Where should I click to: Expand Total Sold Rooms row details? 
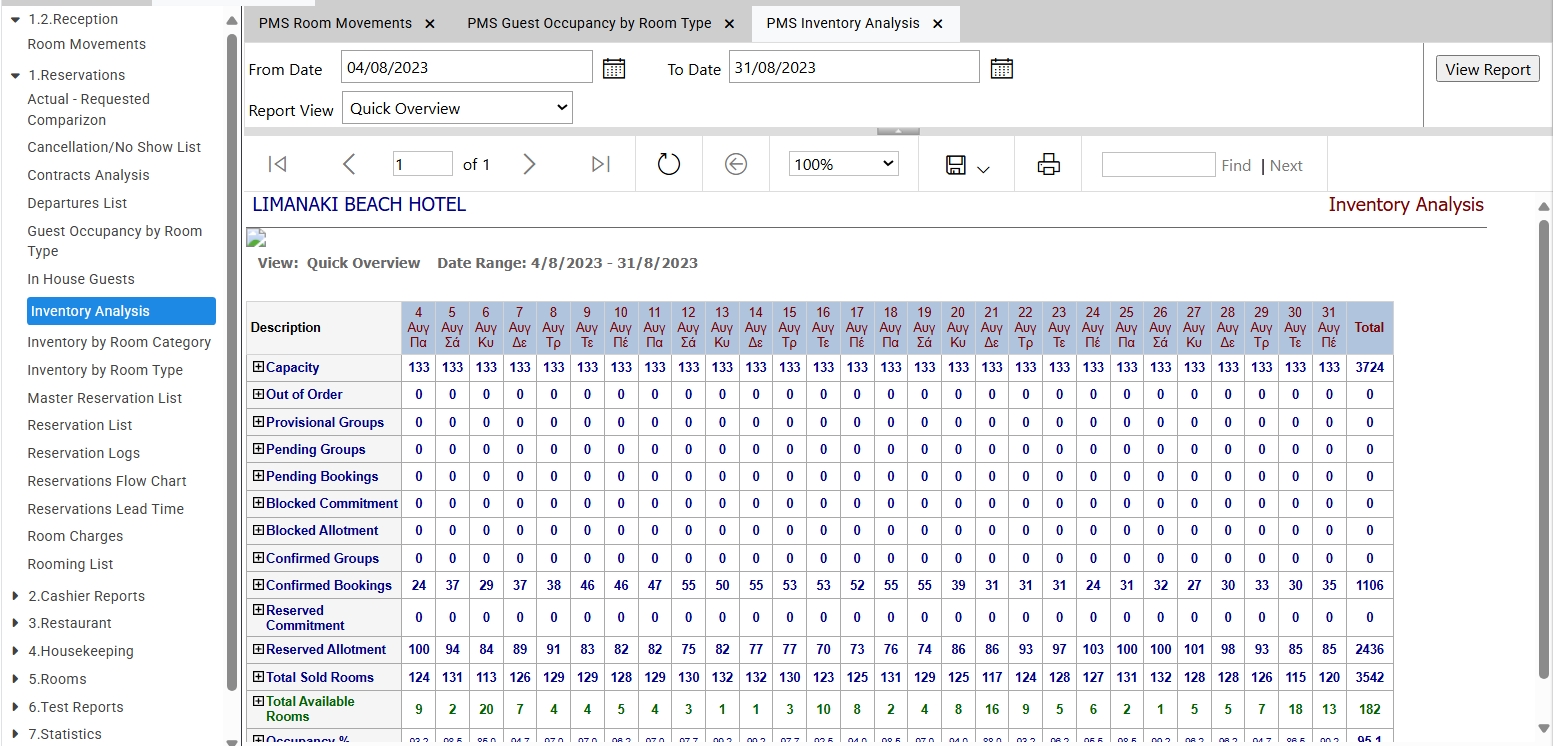(258, 677)
